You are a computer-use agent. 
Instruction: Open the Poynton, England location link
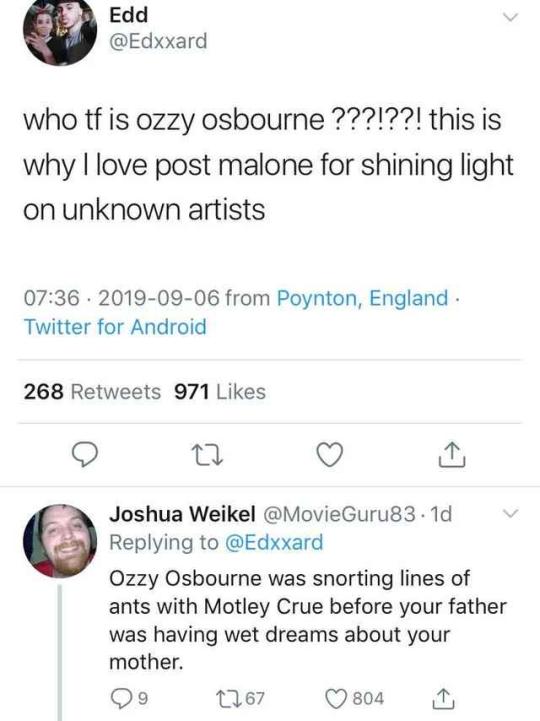362,298
